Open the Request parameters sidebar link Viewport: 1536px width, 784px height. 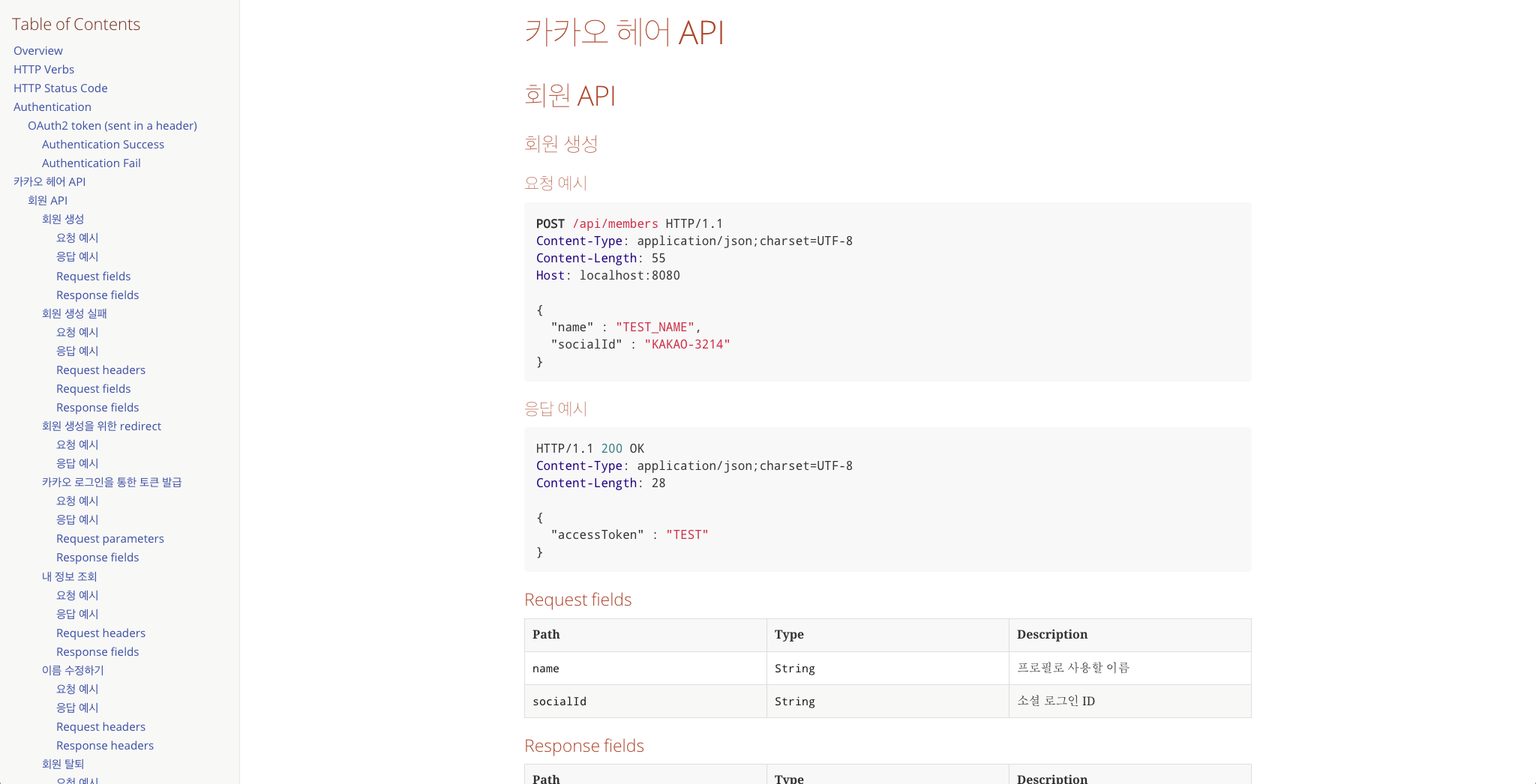[x=110, y=538]
